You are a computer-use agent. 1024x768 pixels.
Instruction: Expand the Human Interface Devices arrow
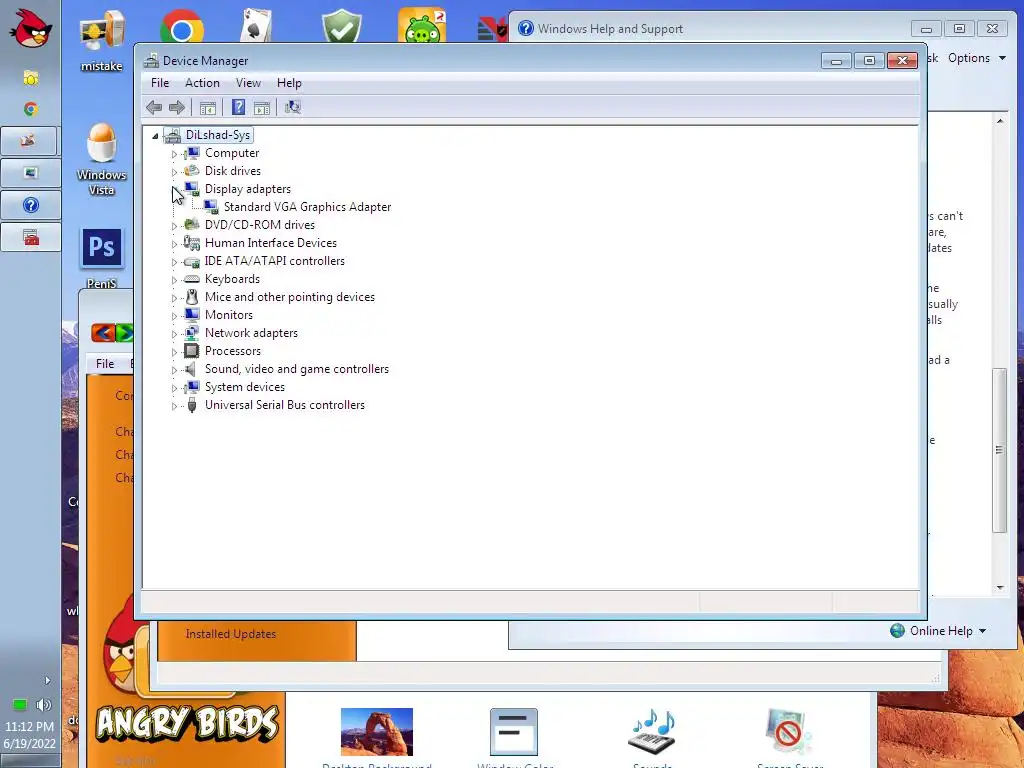pos(174,244)
